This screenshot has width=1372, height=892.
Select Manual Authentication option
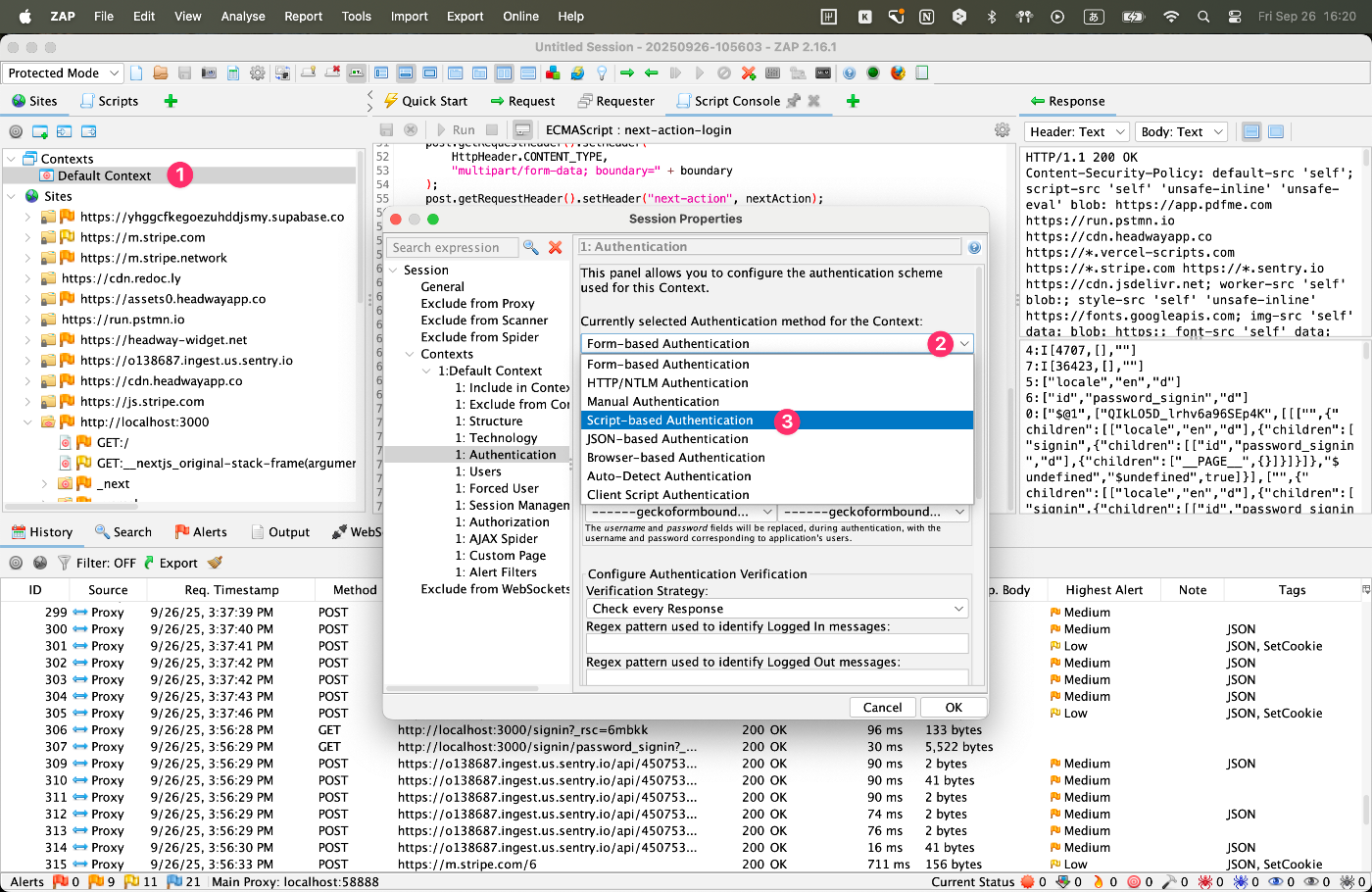pyautogui.click(x=777, y=402)
